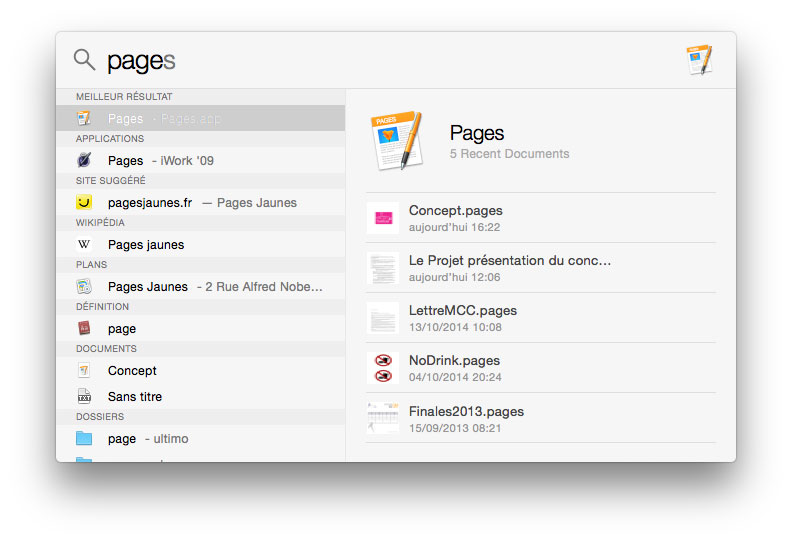Click 'aujourd'hui 16:22' timestamp
The width and height of the screenshot is (792, 542).
[x=454, y=227]
